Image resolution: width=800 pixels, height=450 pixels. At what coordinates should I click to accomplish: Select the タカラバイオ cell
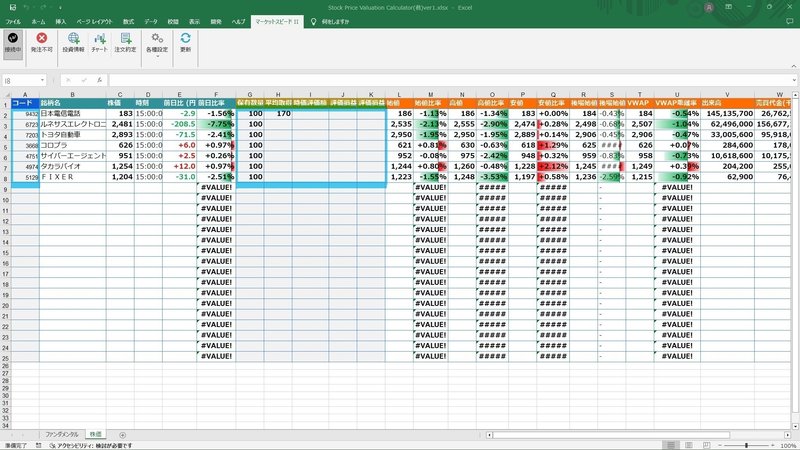coord(72,166)
